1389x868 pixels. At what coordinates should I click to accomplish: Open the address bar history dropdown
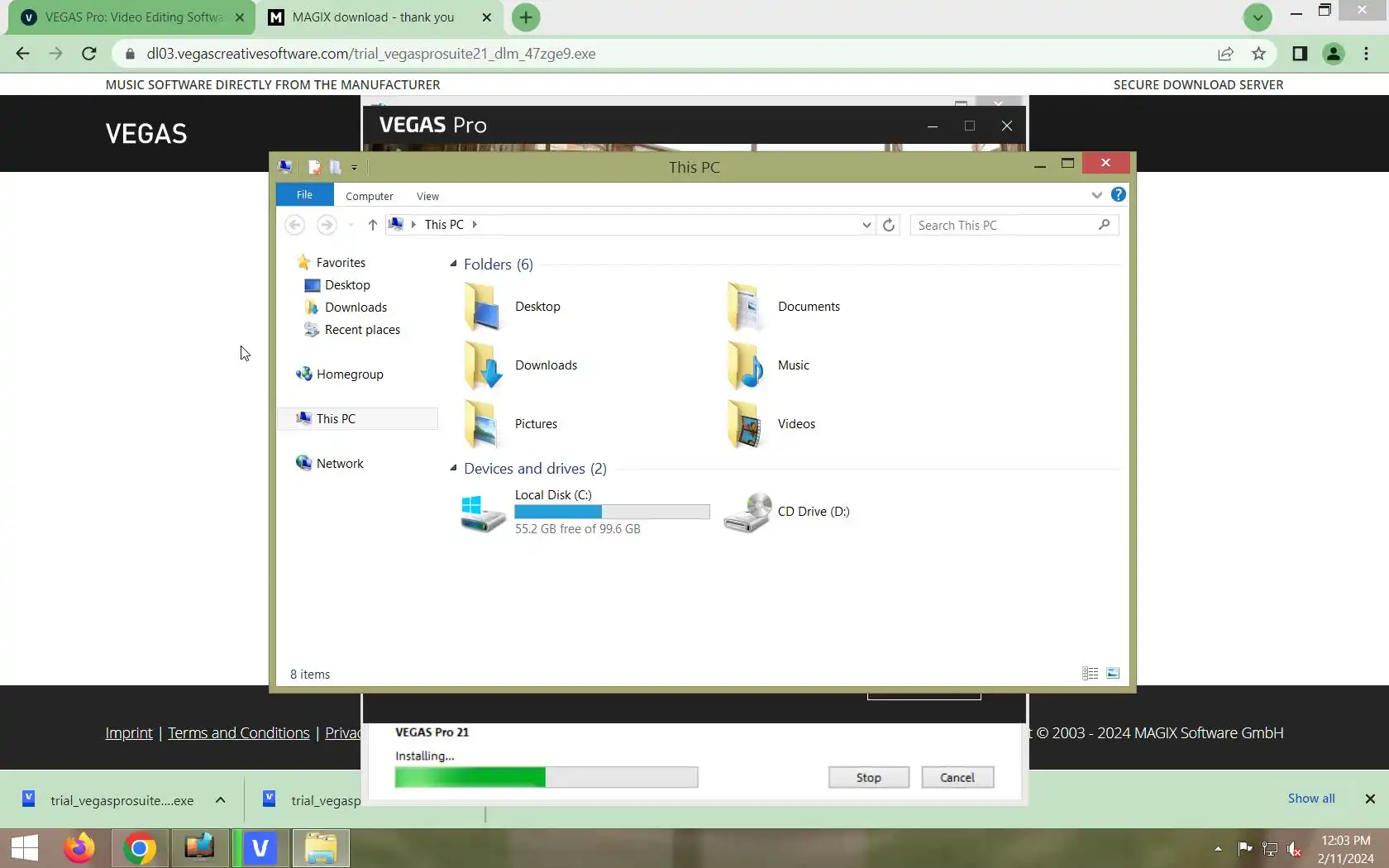coord(866,225)
